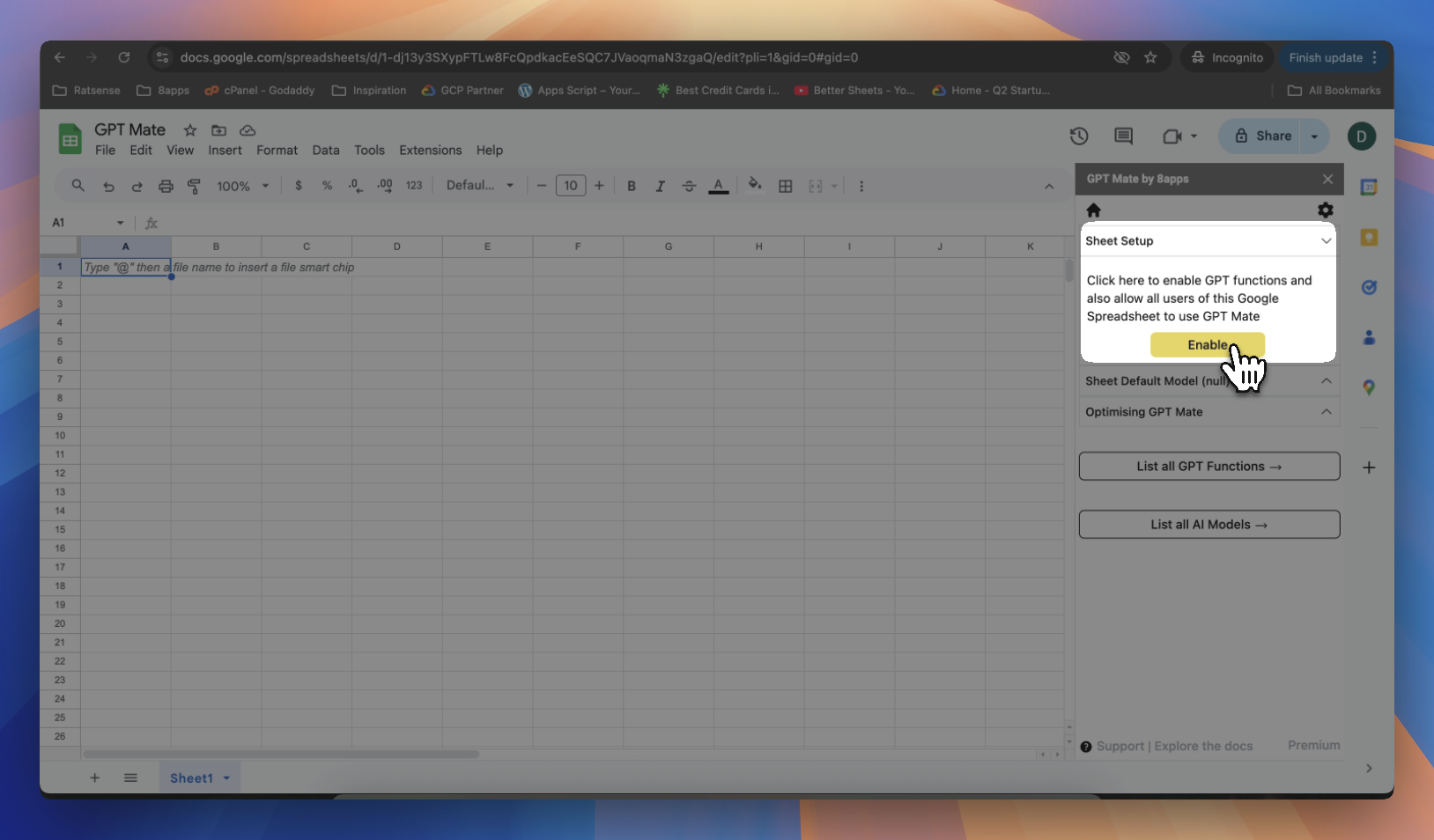
Task: Open the fill color picker
Action: [755, 186]
